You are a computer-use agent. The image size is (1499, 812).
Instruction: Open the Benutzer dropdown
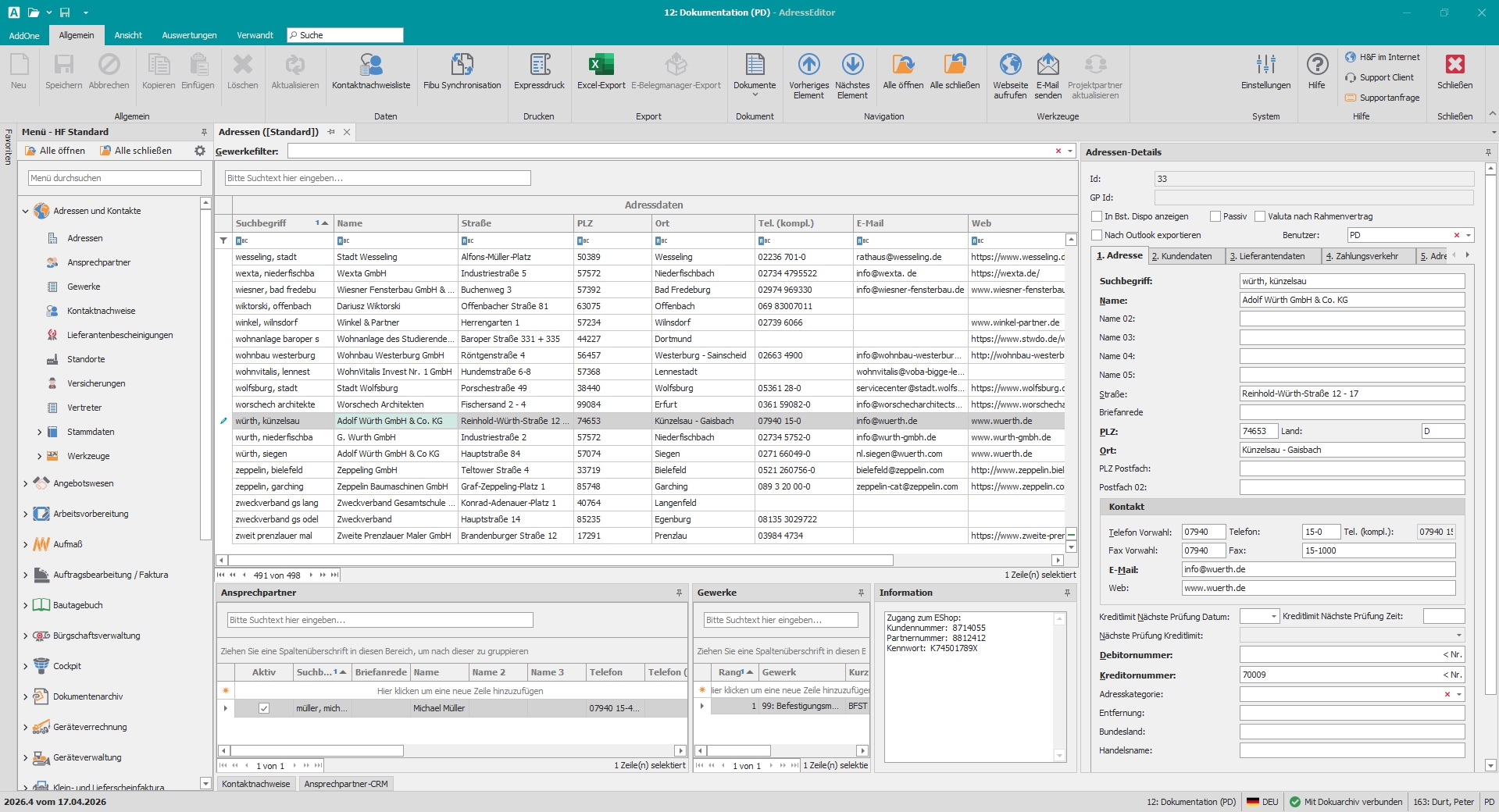pos(1469,235)
